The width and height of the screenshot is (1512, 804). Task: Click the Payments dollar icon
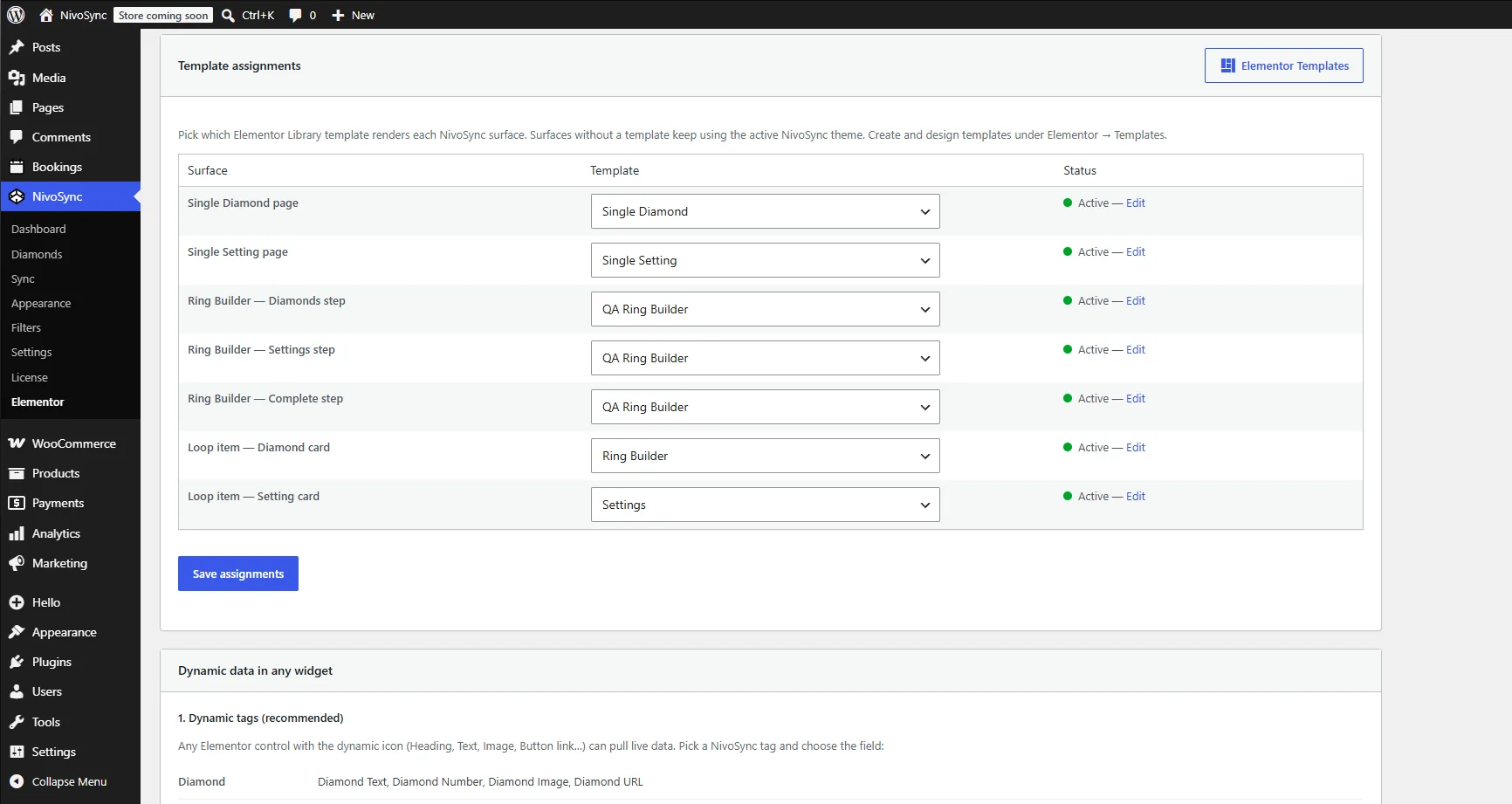(x=17, y=503)
